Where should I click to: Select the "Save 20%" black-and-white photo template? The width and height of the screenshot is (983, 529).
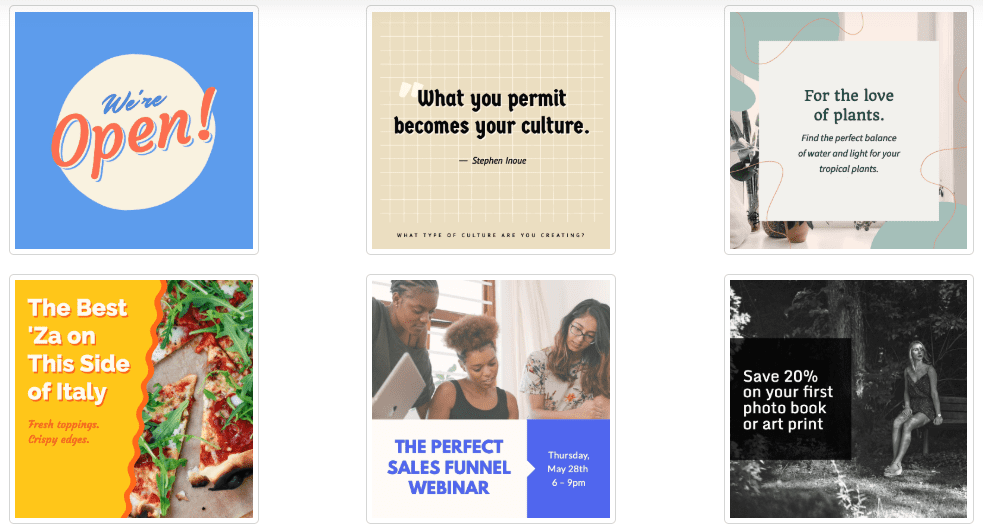tap(848, 399)
